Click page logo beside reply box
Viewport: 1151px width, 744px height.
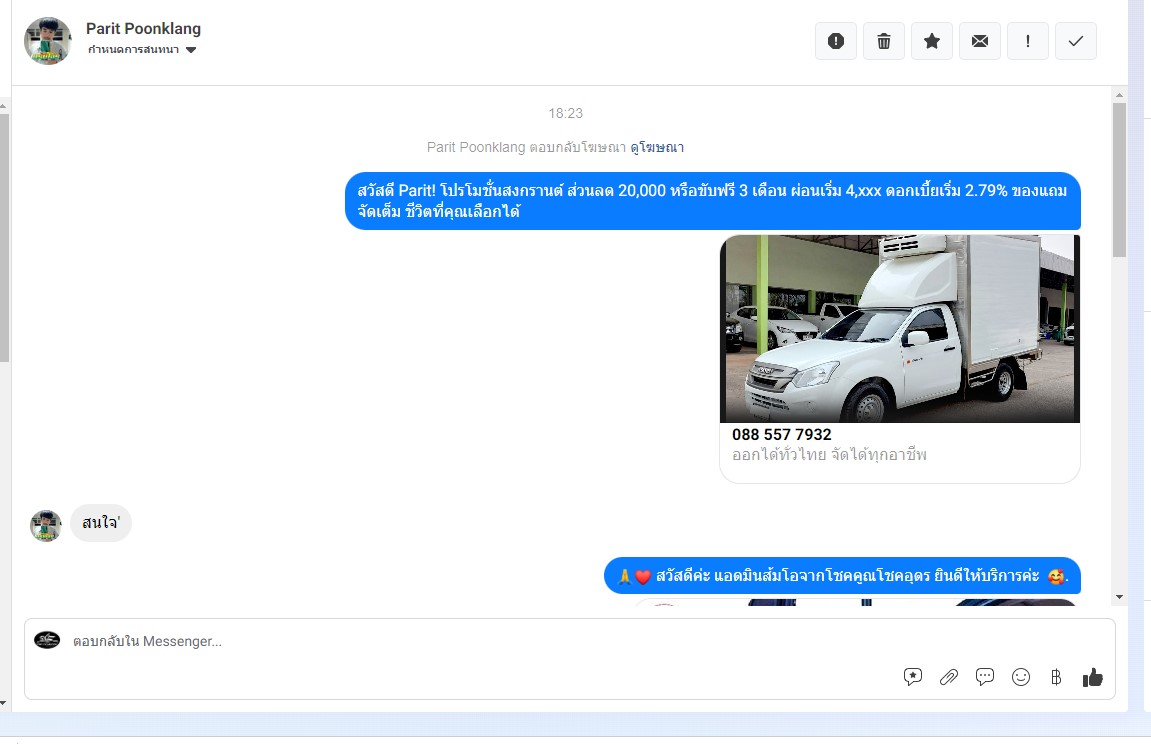click(x=47, y=641)
